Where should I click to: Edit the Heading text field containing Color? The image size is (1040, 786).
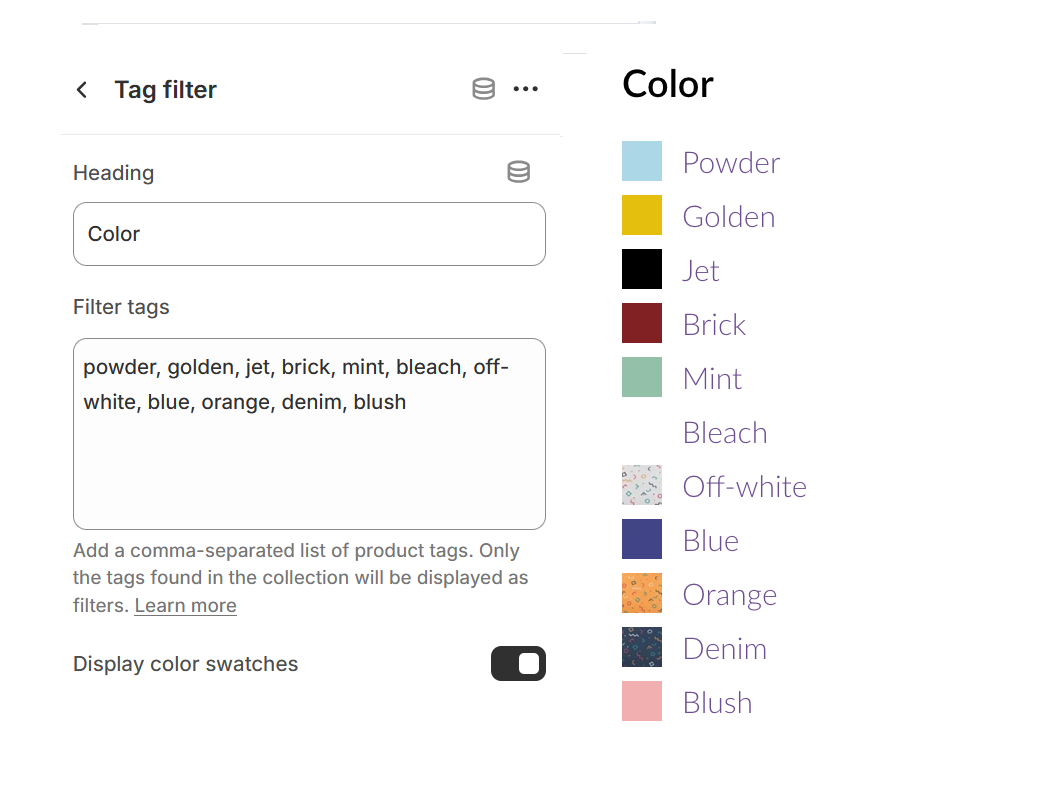(x=309, y=234)
